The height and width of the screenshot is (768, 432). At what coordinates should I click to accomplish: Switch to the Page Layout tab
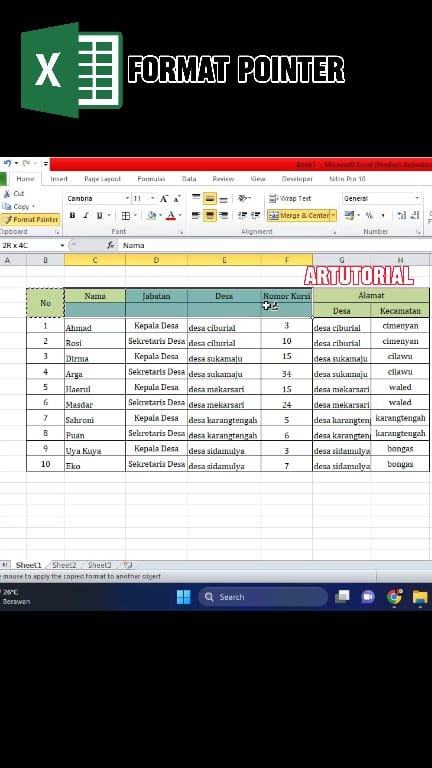tap(102, 179)
